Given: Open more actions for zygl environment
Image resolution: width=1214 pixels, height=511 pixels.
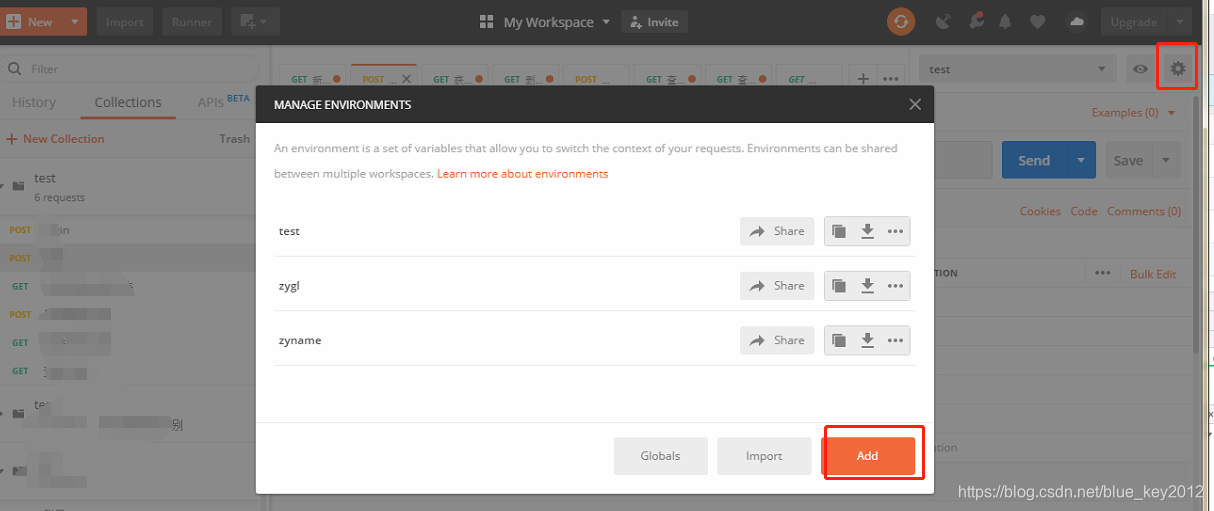Looking at the screenshot, I should [896, 286].
